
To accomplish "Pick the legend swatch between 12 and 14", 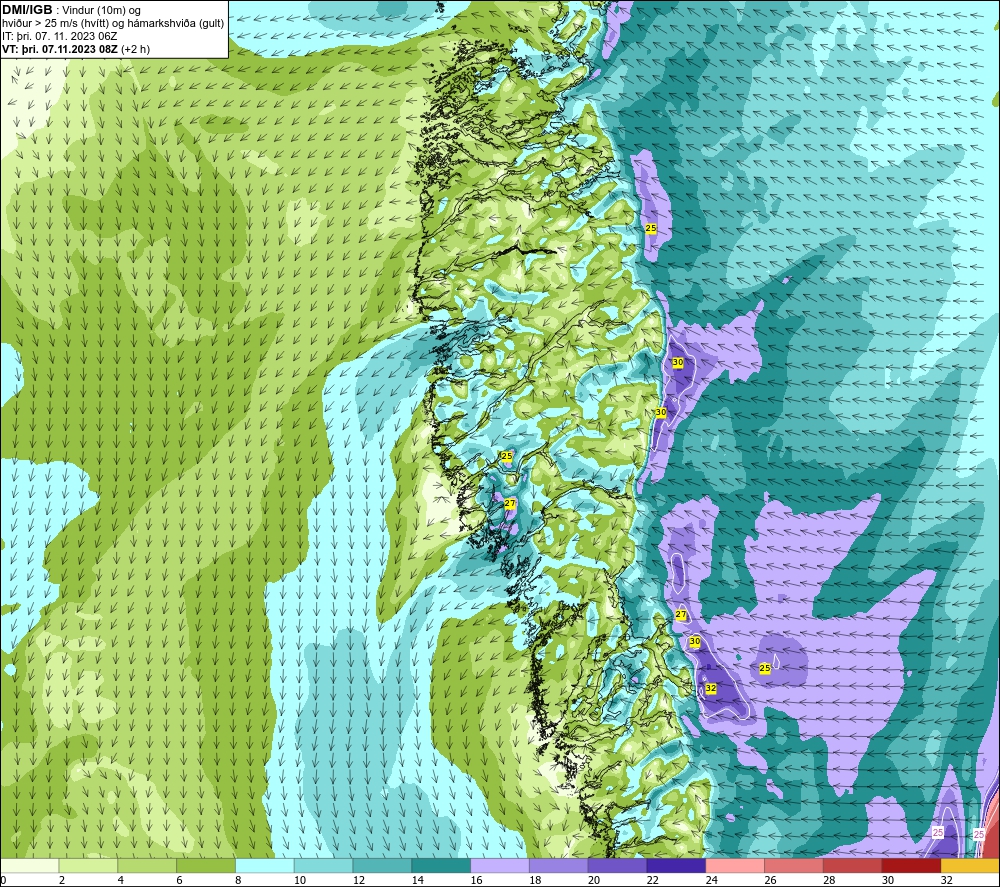I will 382,866.
